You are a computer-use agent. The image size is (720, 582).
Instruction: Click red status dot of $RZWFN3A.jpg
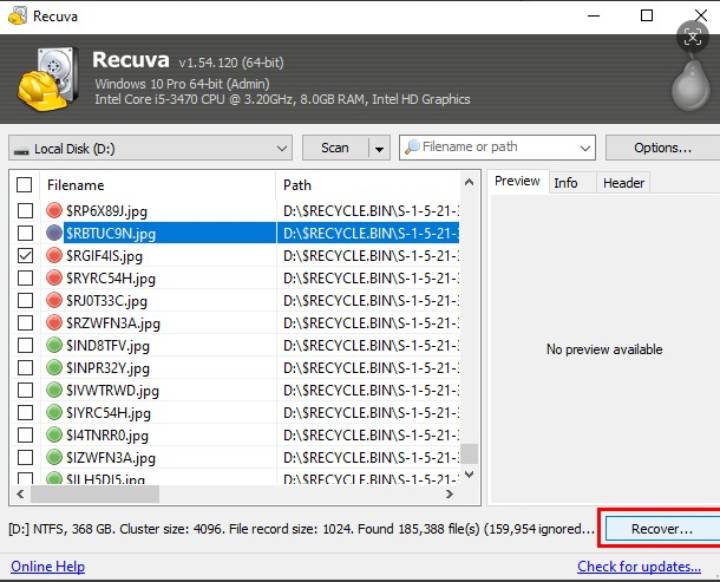tap(54, 323)
